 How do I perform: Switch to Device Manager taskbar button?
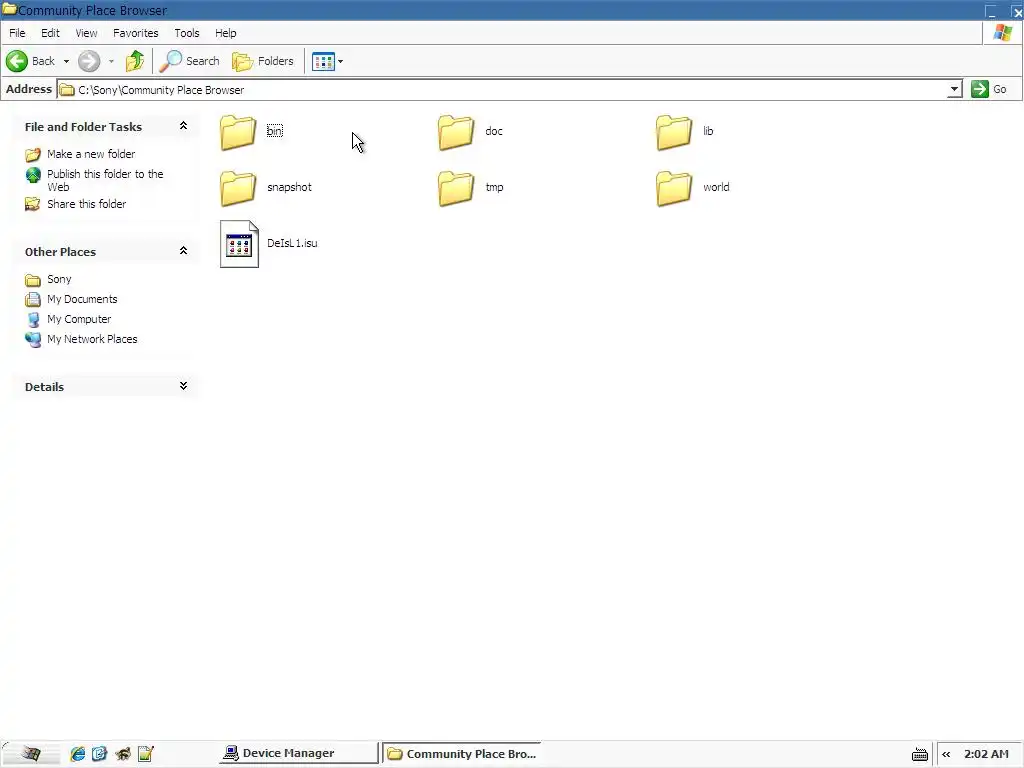299,754
